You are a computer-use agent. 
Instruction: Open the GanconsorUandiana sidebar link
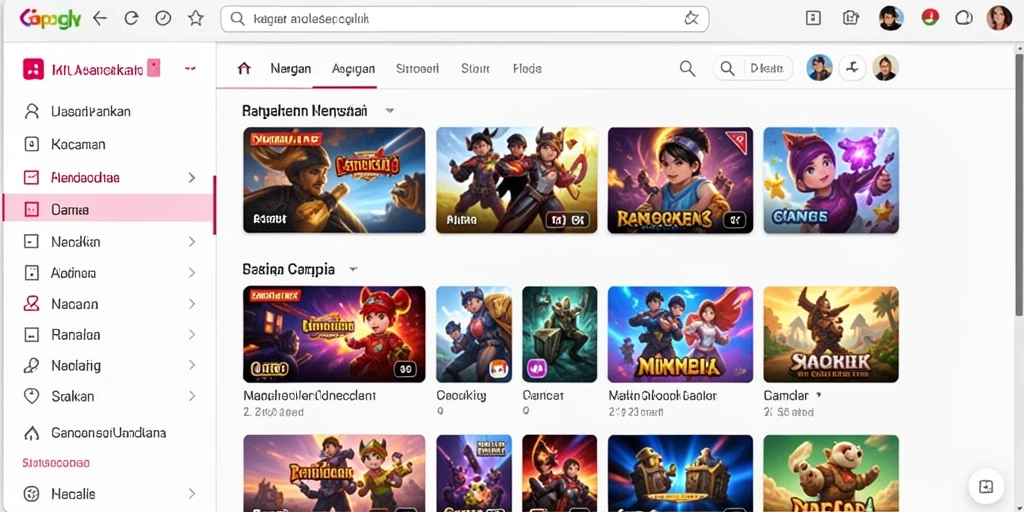click(108, 433)
